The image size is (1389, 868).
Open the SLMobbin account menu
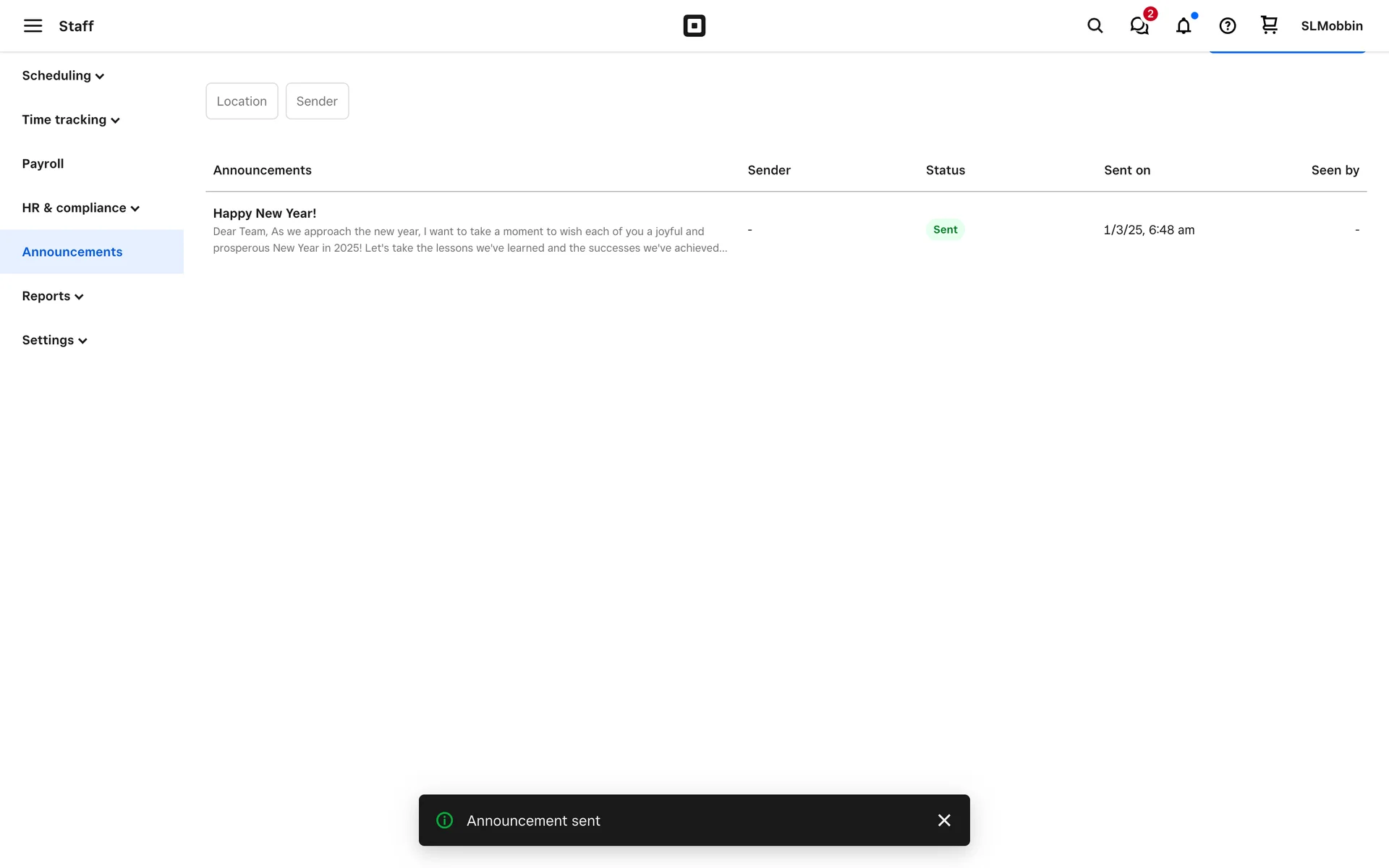click(1331, 26)
